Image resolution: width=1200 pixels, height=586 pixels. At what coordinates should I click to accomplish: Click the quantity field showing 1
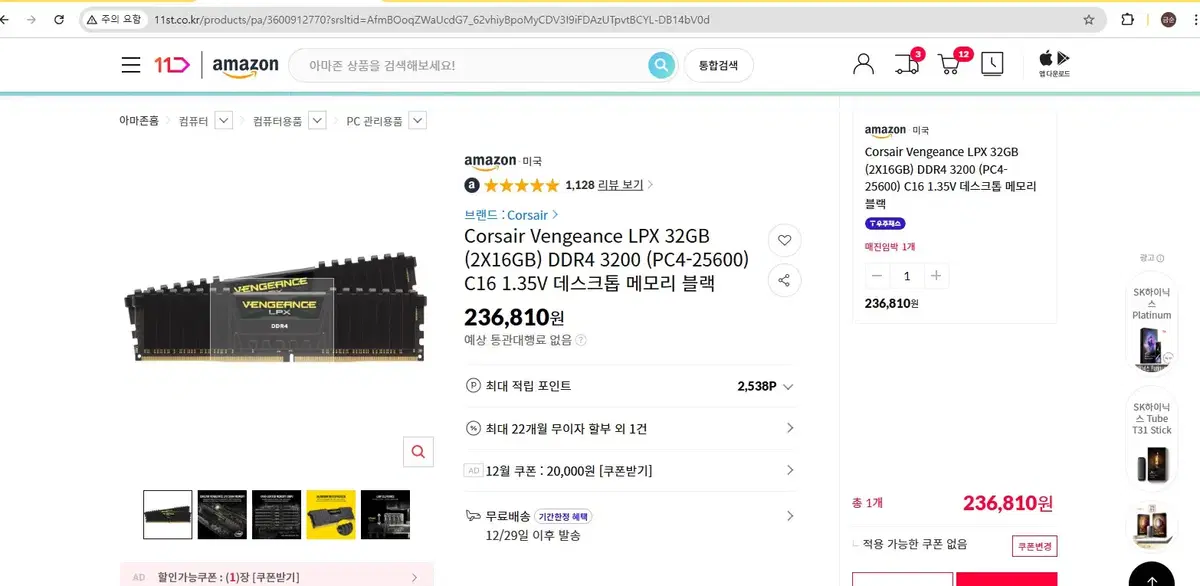coord(907,276)
